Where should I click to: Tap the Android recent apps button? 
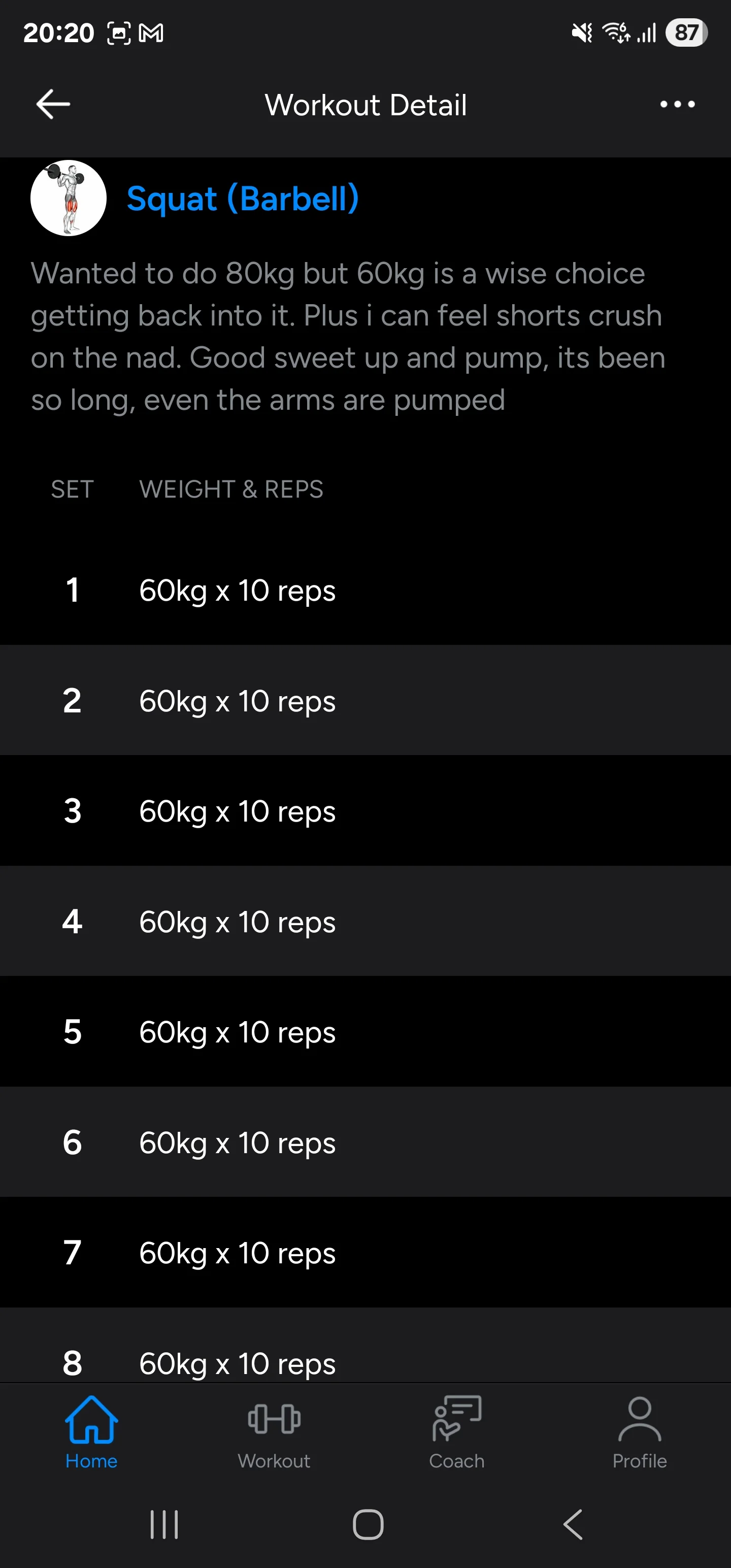164,1524
